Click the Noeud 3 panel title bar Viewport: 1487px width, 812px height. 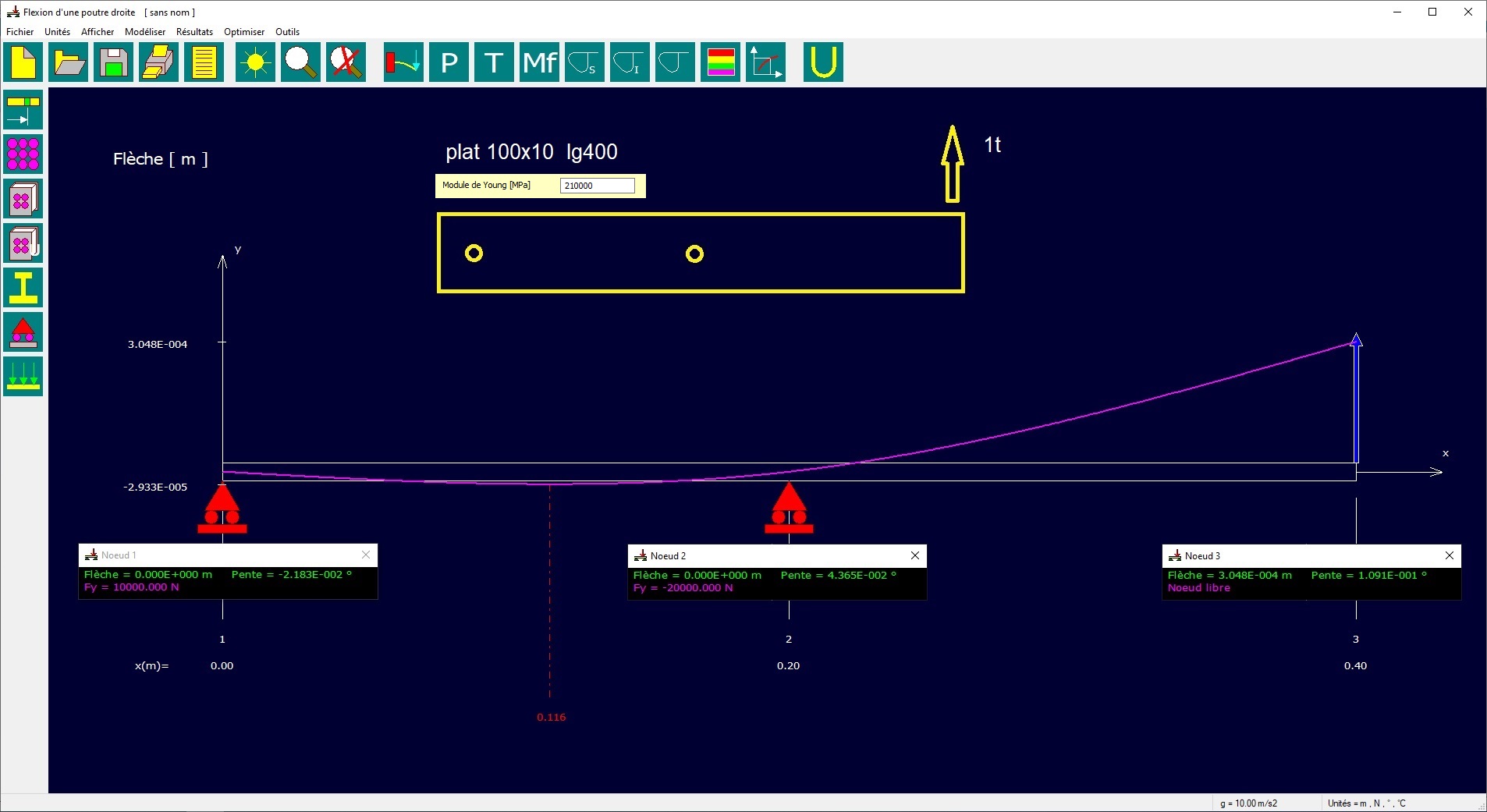coord(1311,556)
